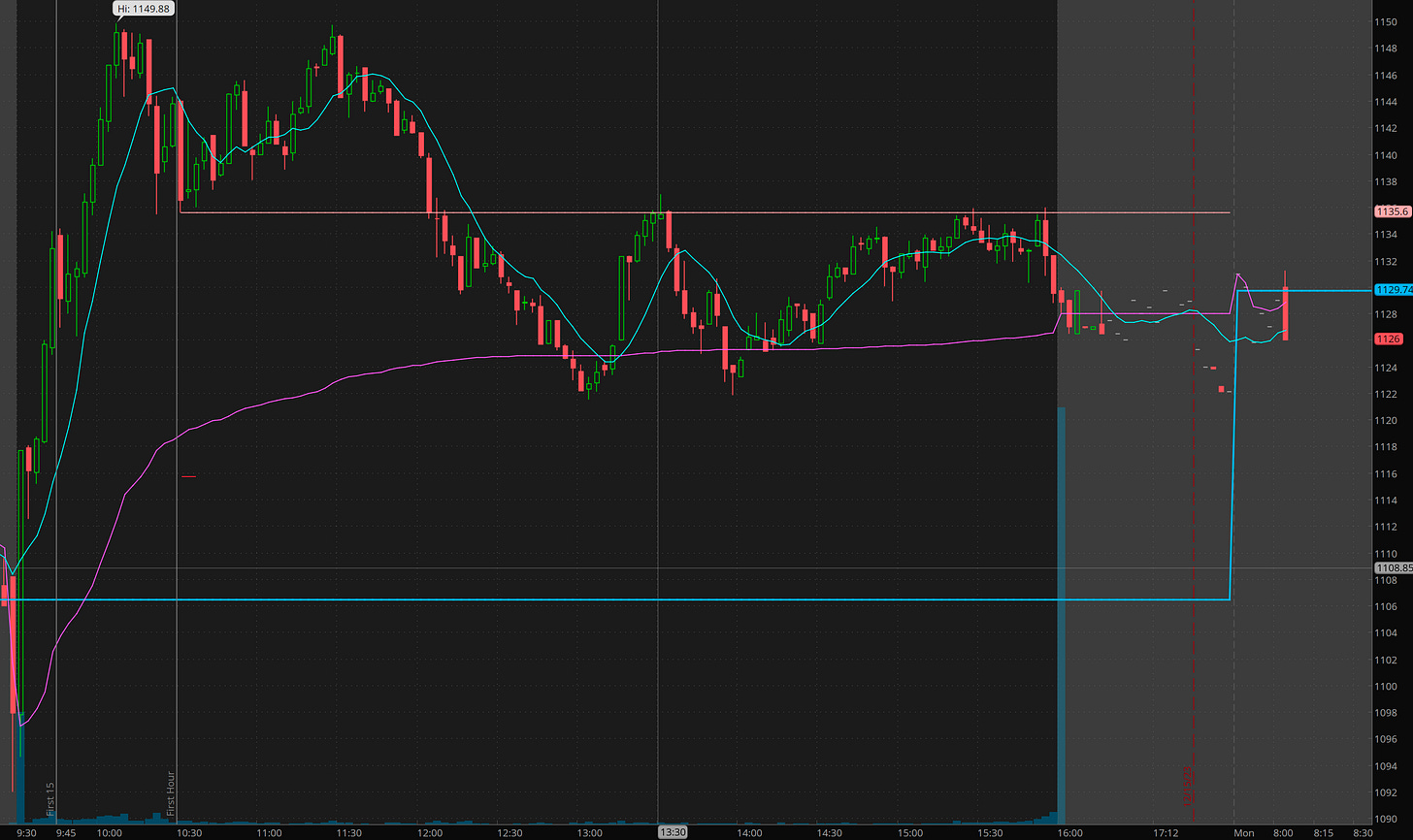Click the 12:00 time axis label
This screenshot has width=1413, height=840.
[429, 832]
